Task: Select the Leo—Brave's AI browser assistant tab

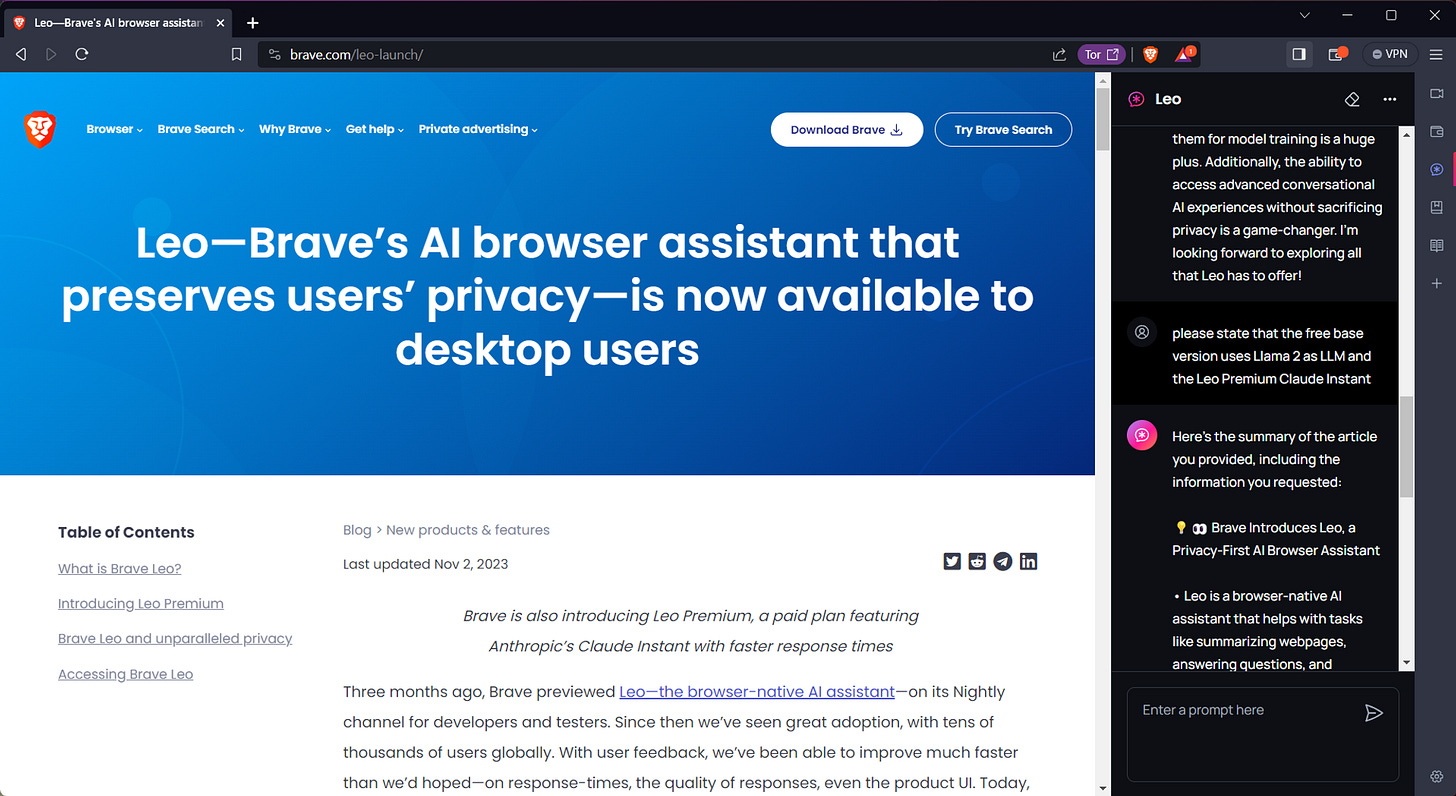Action: pyautogui.click(x=118, y=22)
